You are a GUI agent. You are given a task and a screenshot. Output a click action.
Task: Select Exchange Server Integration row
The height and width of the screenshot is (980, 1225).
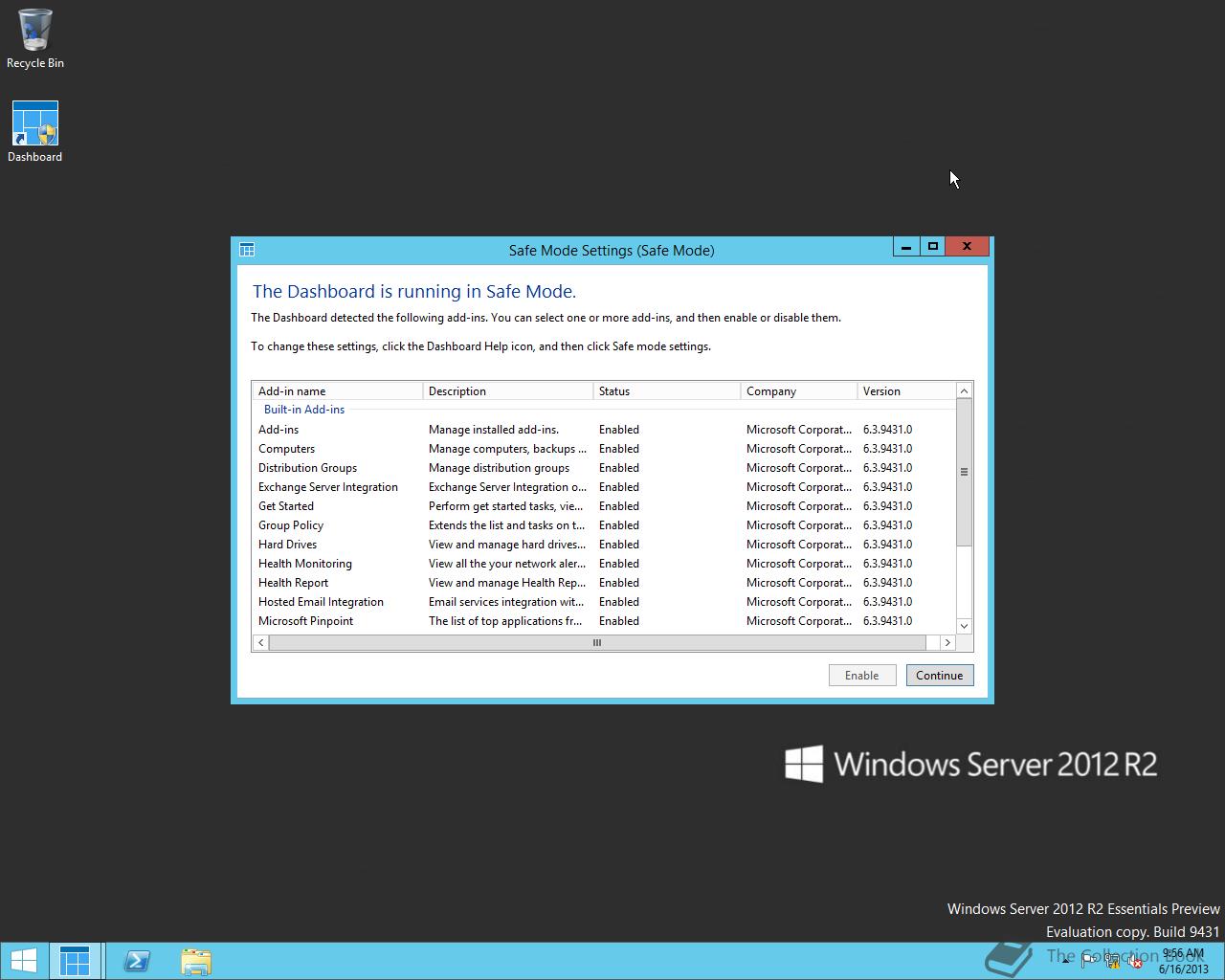point(604,487)
